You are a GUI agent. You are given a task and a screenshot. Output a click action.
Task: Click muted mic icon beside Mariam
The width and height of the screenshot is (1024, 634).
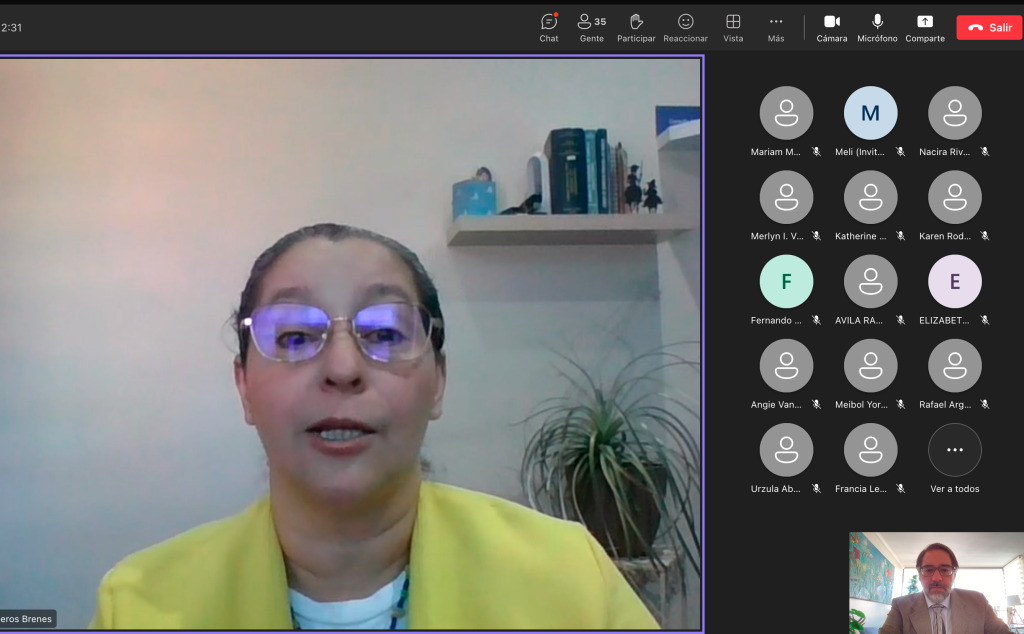[816, 152]
